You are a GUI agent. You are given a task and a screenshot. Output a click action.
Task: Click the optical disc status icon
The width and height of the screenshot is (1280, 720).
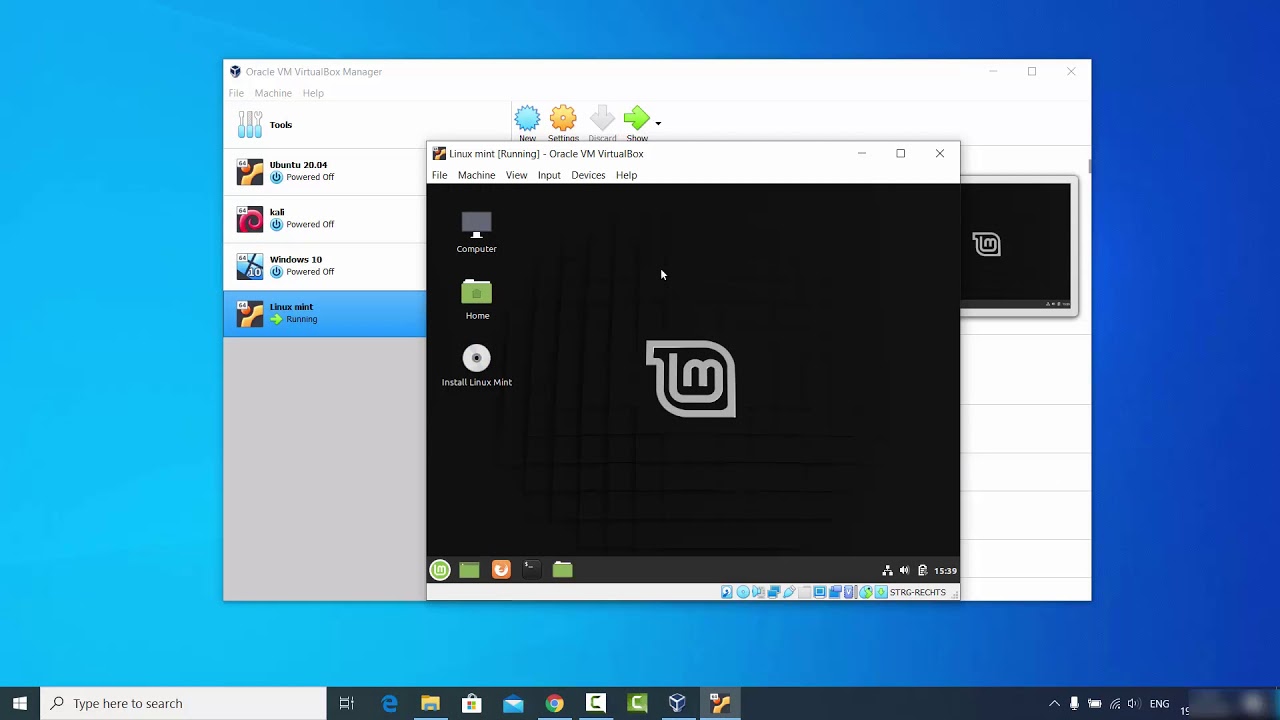point(742,592)
